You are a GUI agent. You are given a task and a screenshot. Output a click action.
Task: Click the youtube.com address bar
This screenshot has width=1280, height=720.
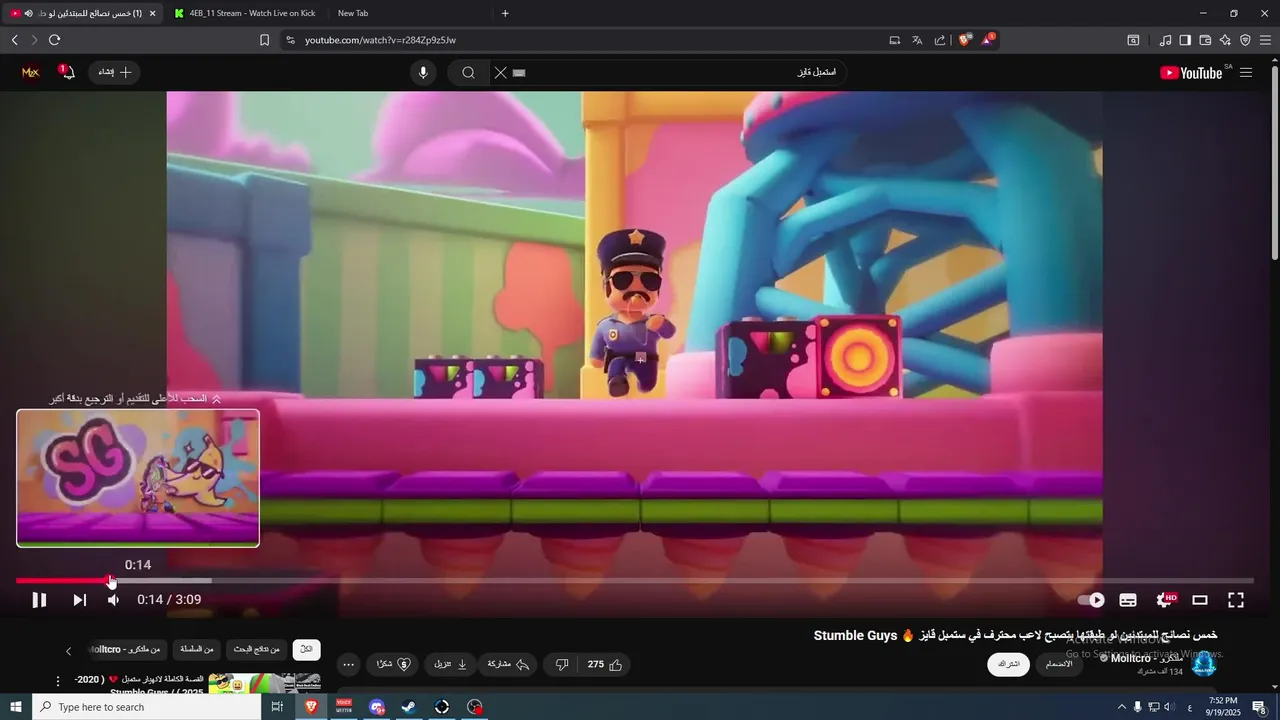point(580,40)
